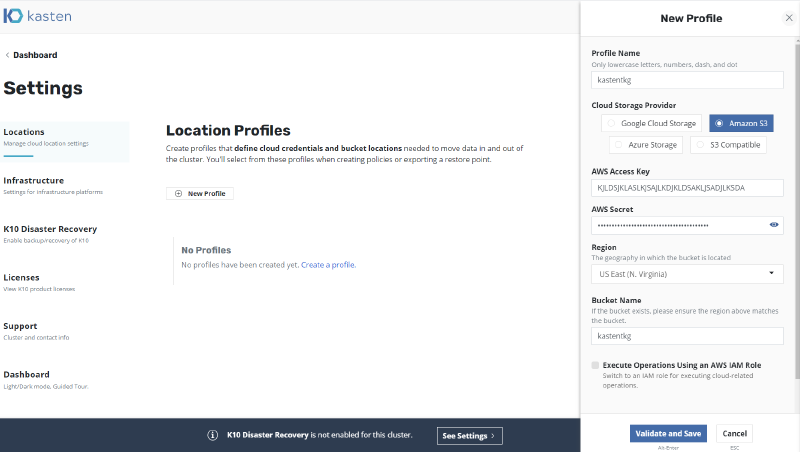Go back to Dashboard via breadcrumb
Screen dimensions: 800x452
(35, 55)
